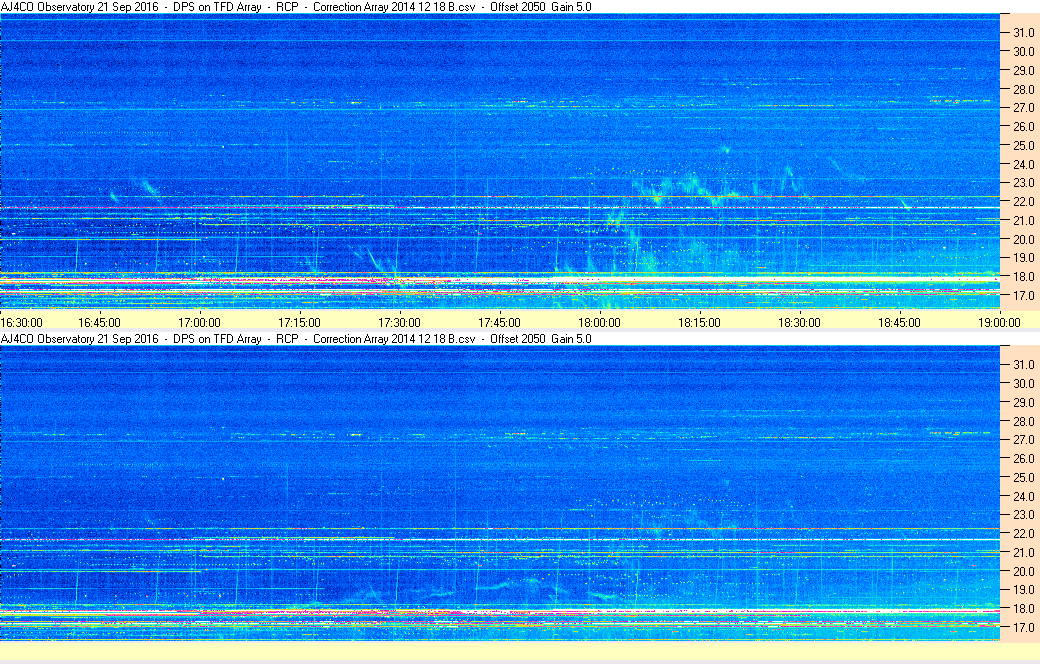Select the 17:30:00 time marker
The width and height of the screenshot is (1040, 664).
399,322
